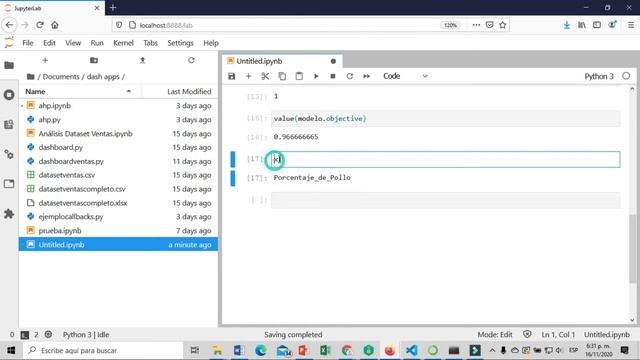Viewport: 640px width, 360px height.
Task: Click the Documents breadcrumb folder link
Action: (x=61, y=77)
